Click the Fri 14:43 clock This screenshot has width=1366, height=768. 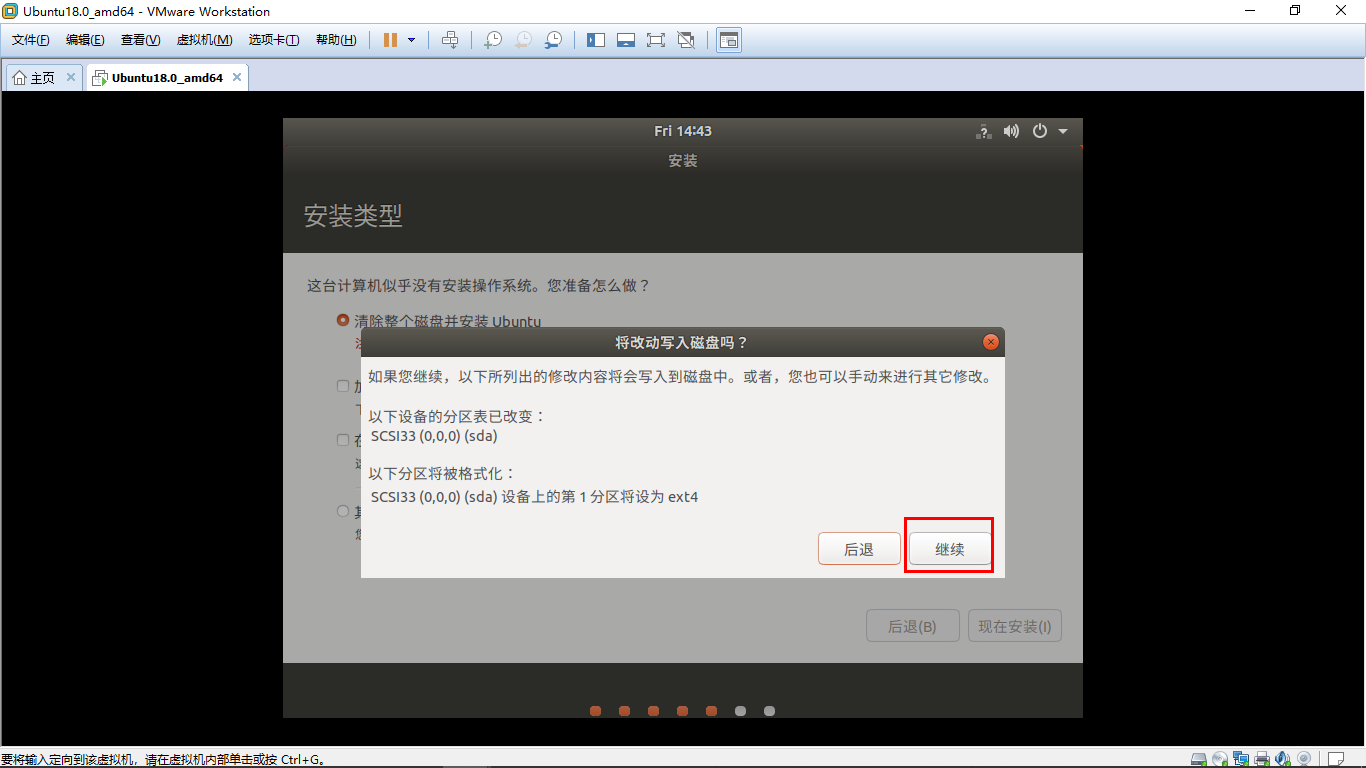click(x=683, y=131)
